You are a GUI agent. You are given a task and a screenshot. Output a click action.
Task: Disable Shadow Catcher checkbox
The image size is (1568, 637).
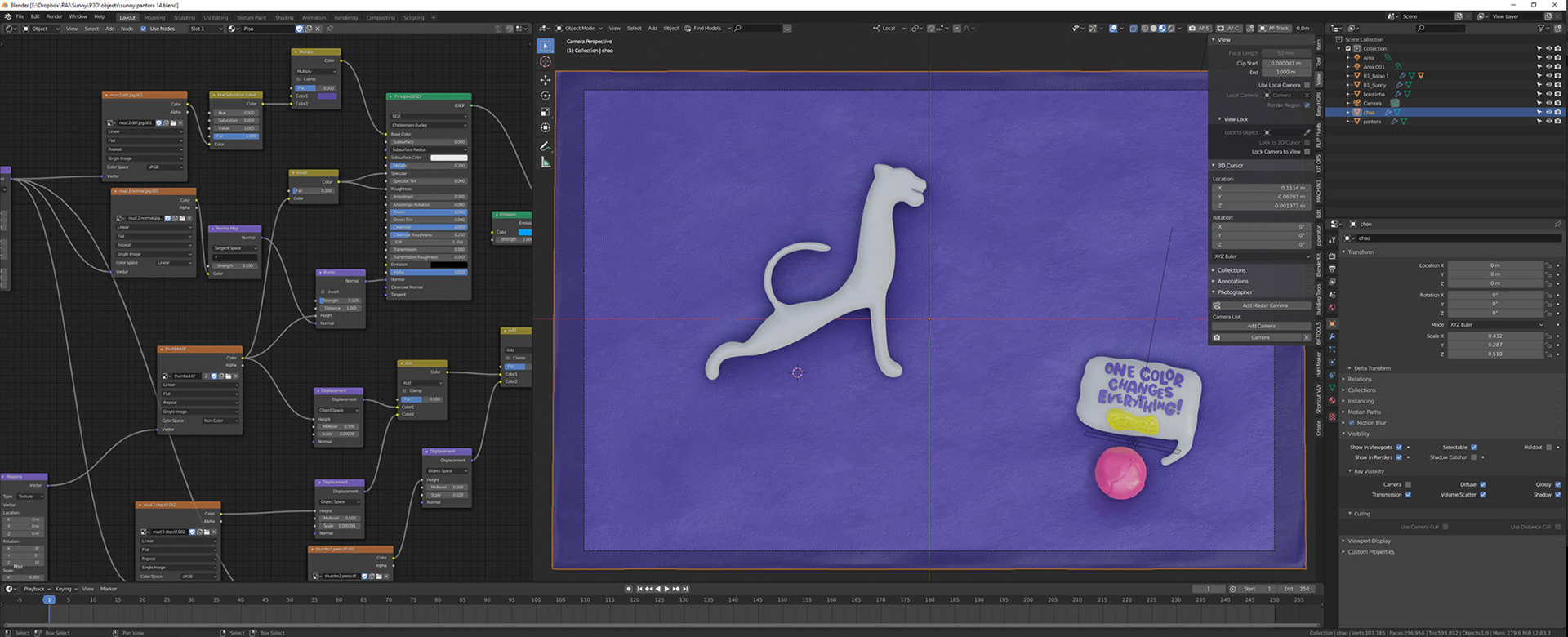point(1474,457)
